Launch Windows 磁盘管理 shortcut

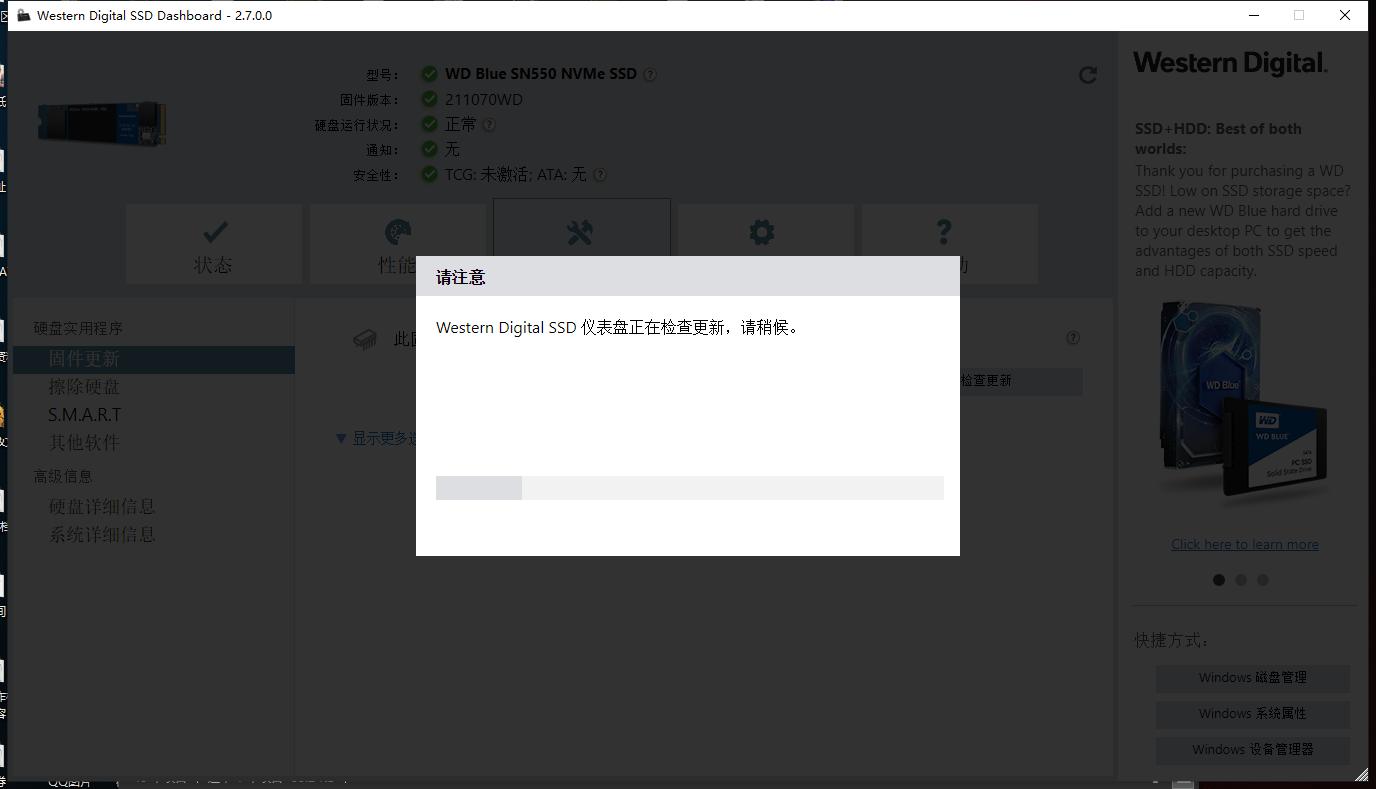point(1252,678)
